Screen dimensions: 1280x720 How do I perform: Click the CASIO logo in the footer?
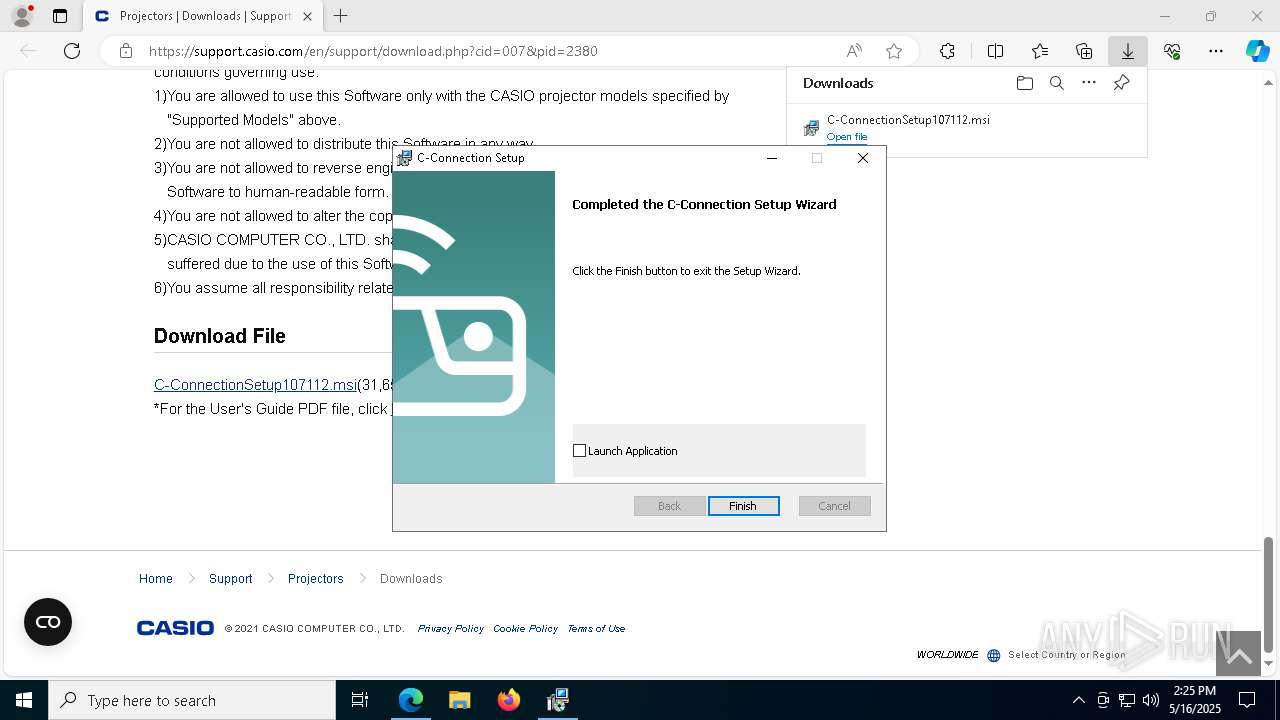[175, 628]
